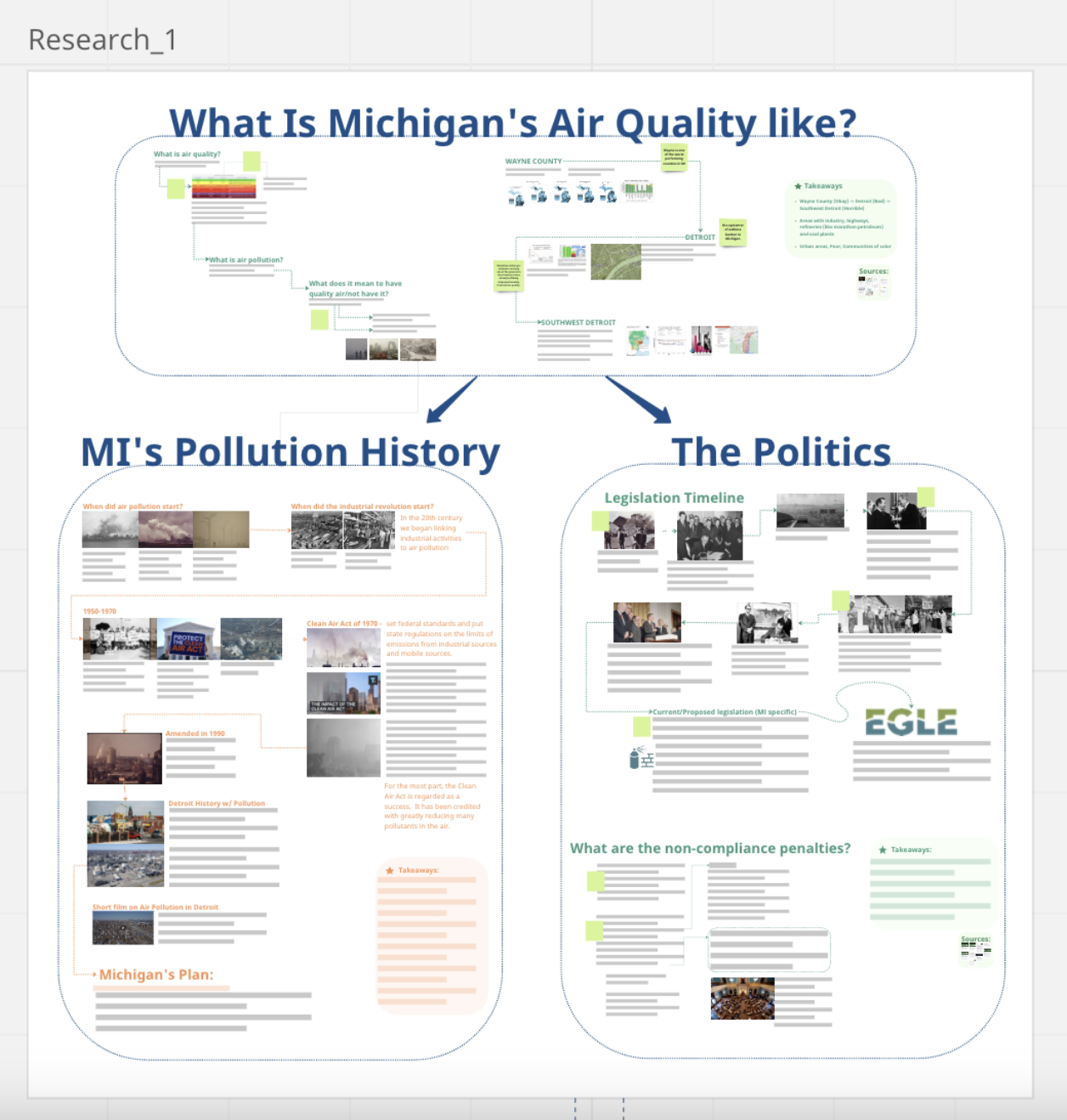Click the Amended in 1990 label
Screen dimensions: 1067x1120
click(195, 733)
